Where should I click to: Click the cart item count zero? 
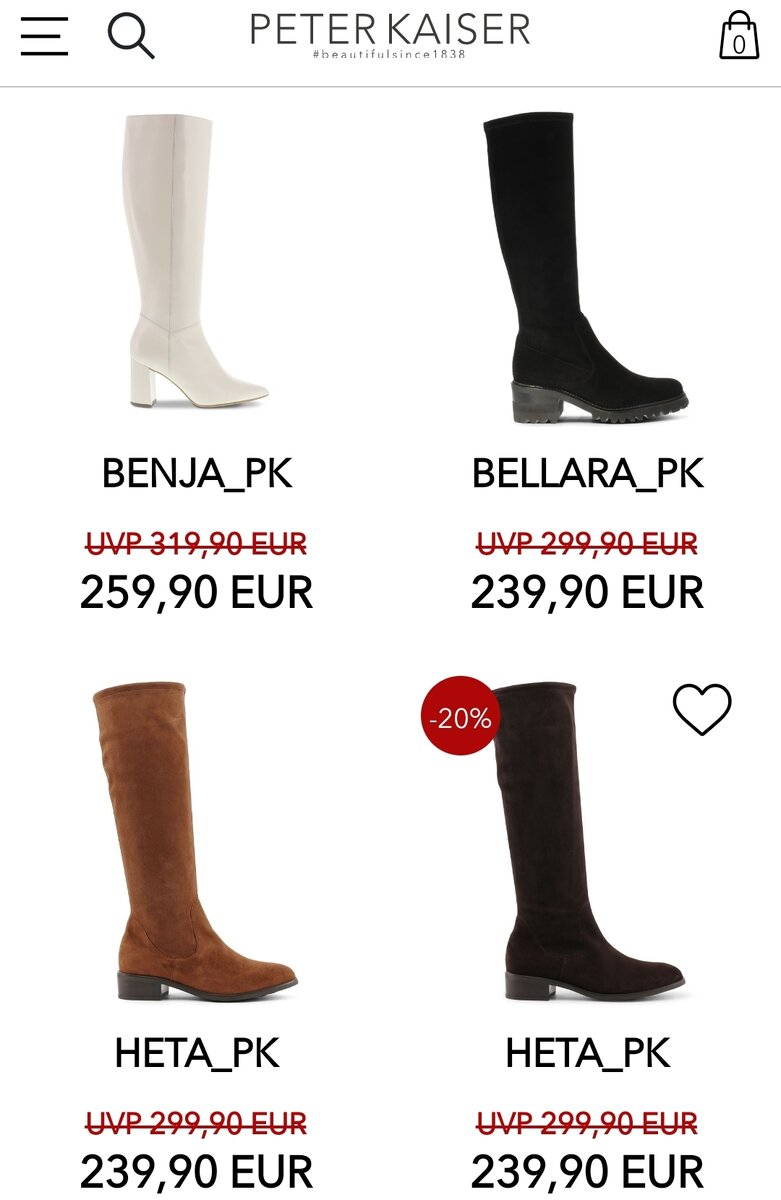[x=739, y=44]
